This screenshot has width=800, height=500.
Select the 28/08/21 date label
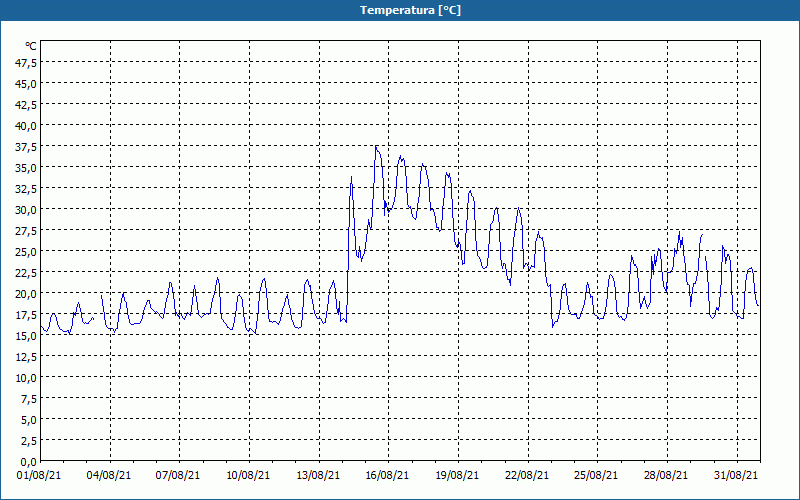[666, 476]
